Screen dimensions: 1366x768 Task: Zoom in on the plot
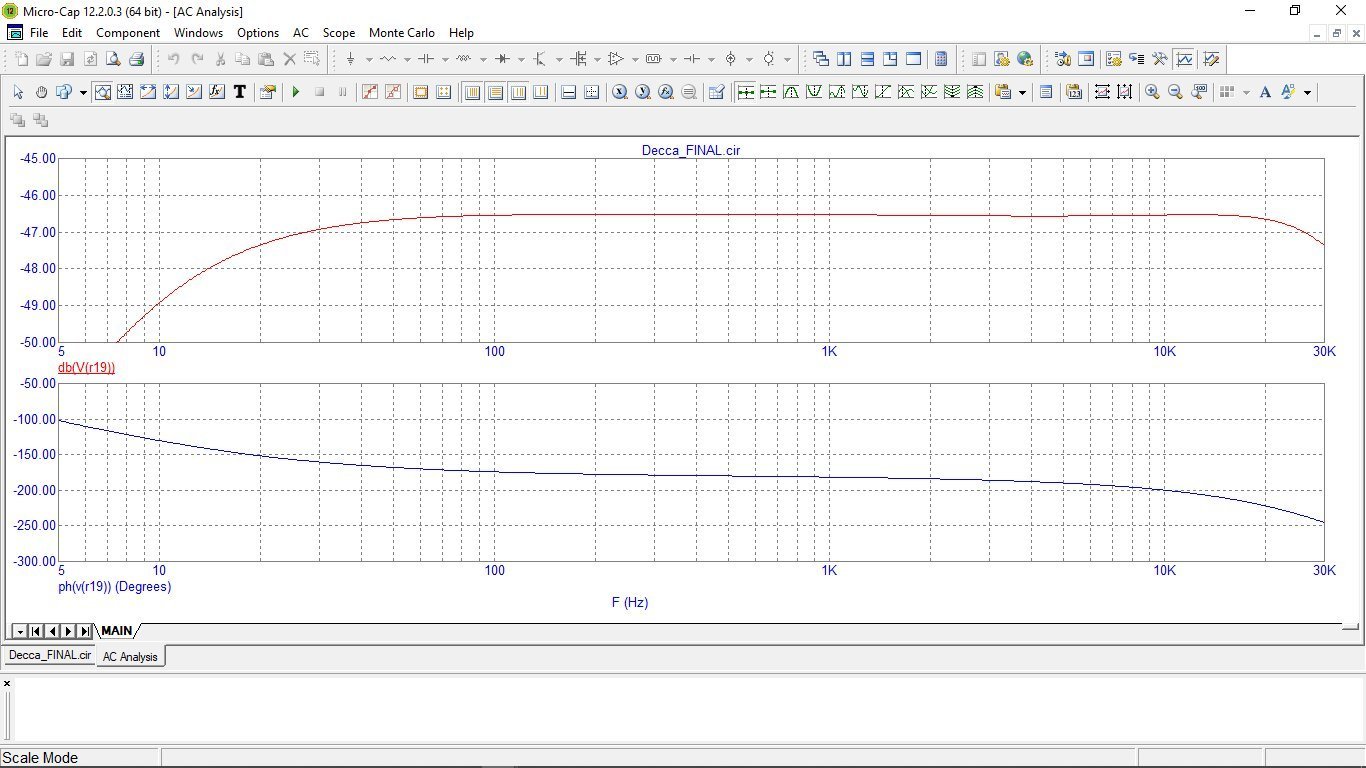[1152, 92]
